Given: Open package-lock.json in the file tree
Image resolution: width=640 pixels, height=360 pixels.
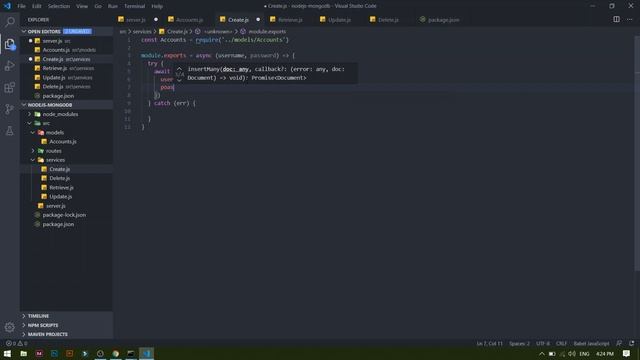Looking at the screenshot, I should (x=67, y=215).
